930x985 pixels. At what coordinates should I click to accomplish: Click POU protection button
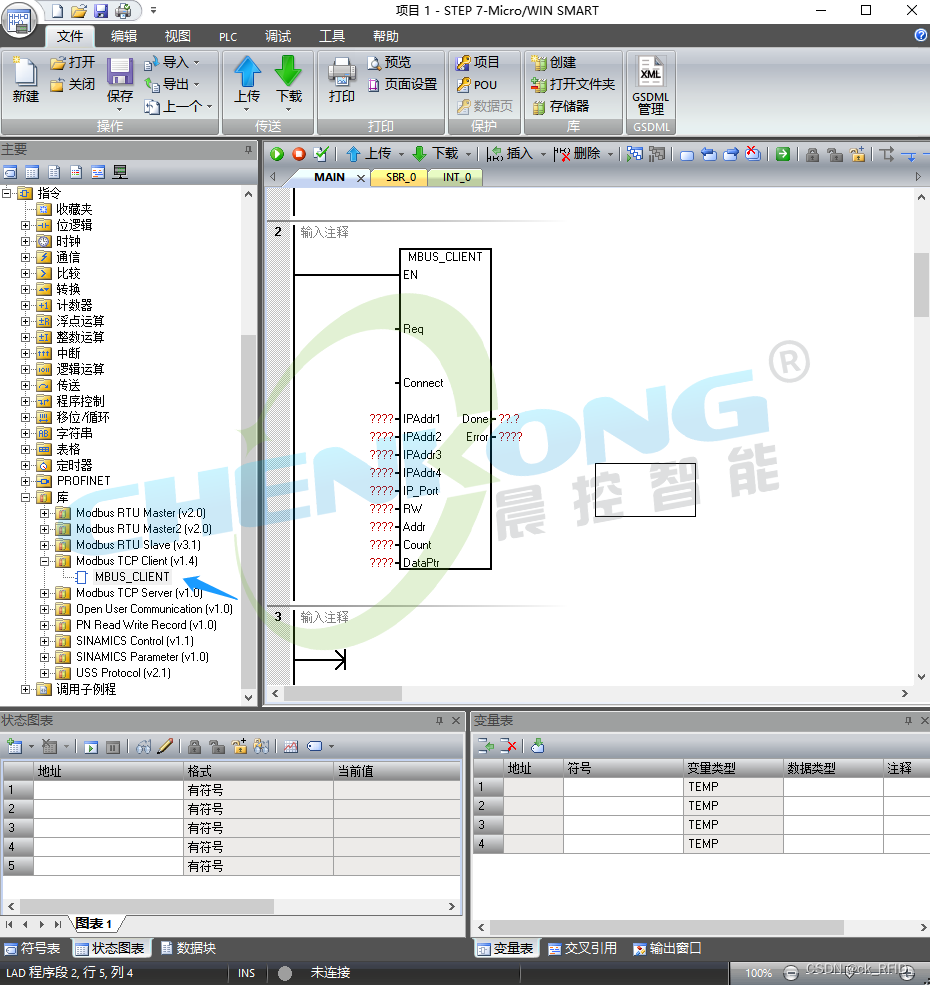tap(477, 84)
